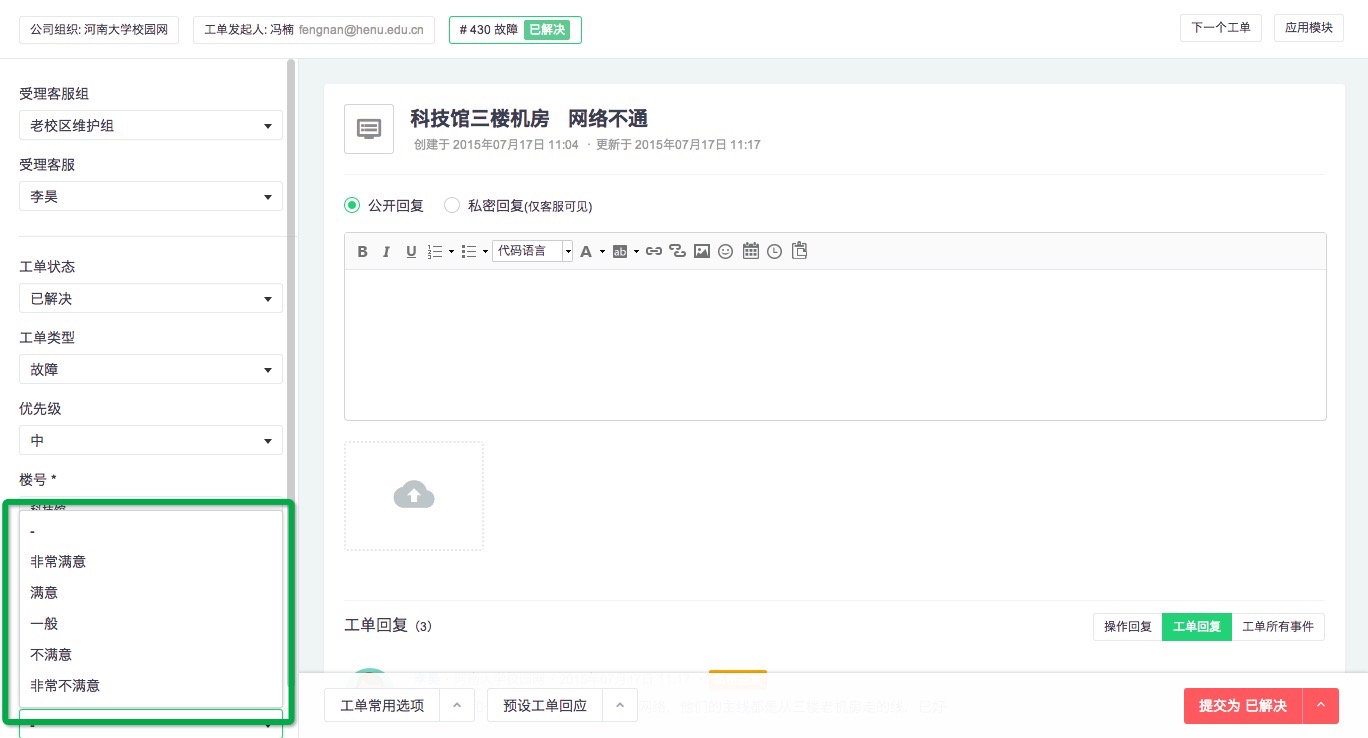Toggle italic formatting in reply editor
Screen dimensions: 1368x738
coord(386,251)
